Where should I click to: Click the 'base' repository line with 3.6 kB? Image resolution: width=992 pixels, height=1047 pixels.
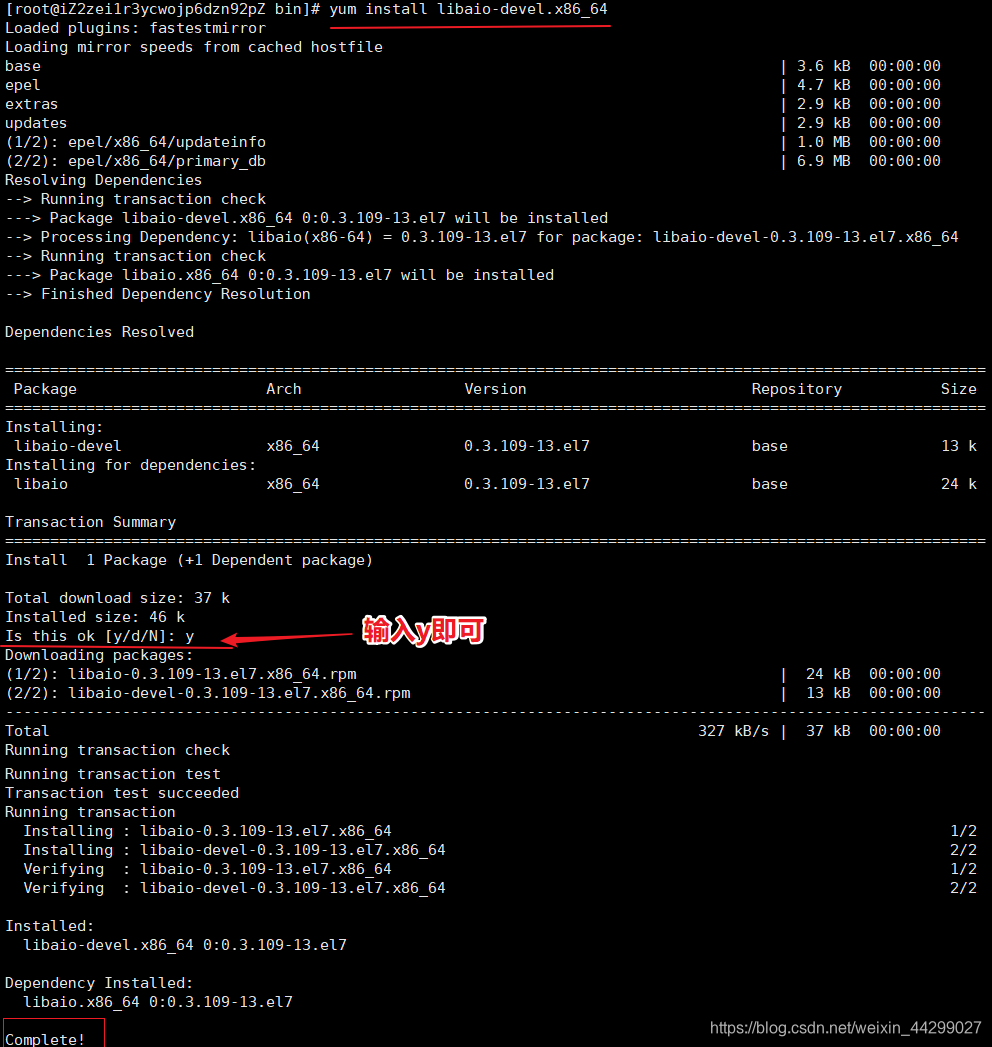coord(473,66)
